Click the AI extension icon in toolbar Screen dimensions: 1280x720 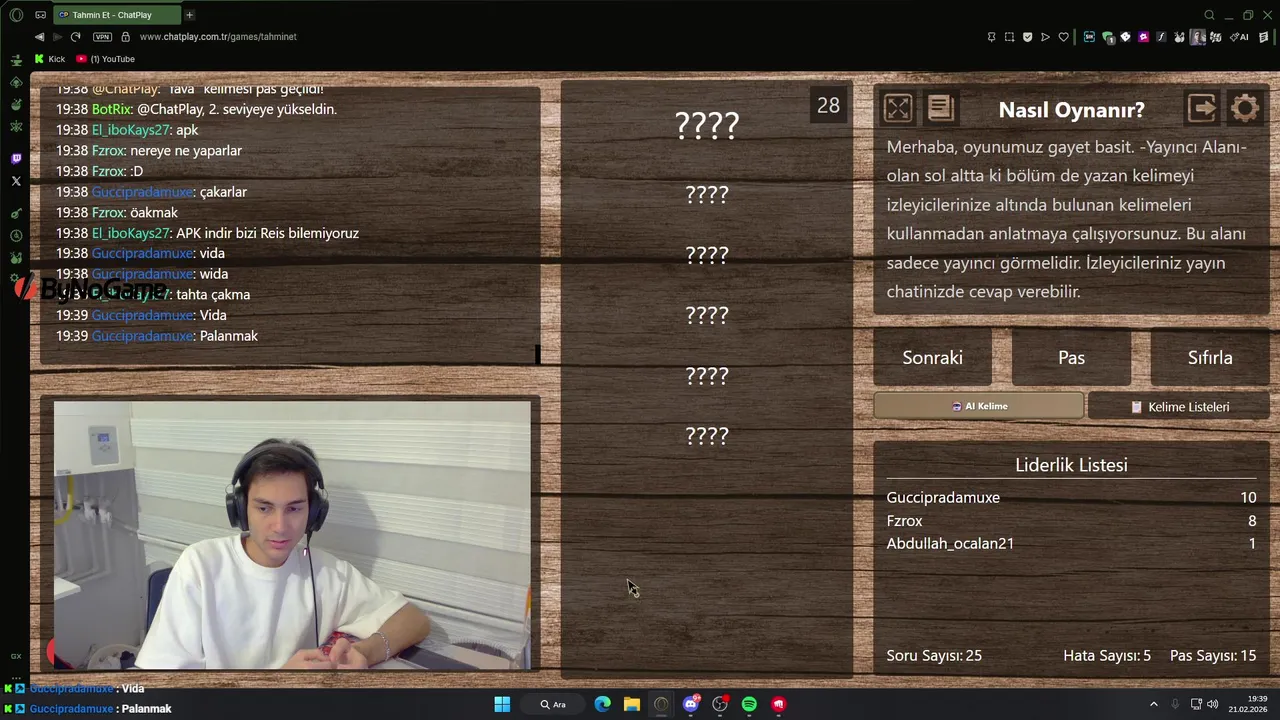click(1241, 37)
